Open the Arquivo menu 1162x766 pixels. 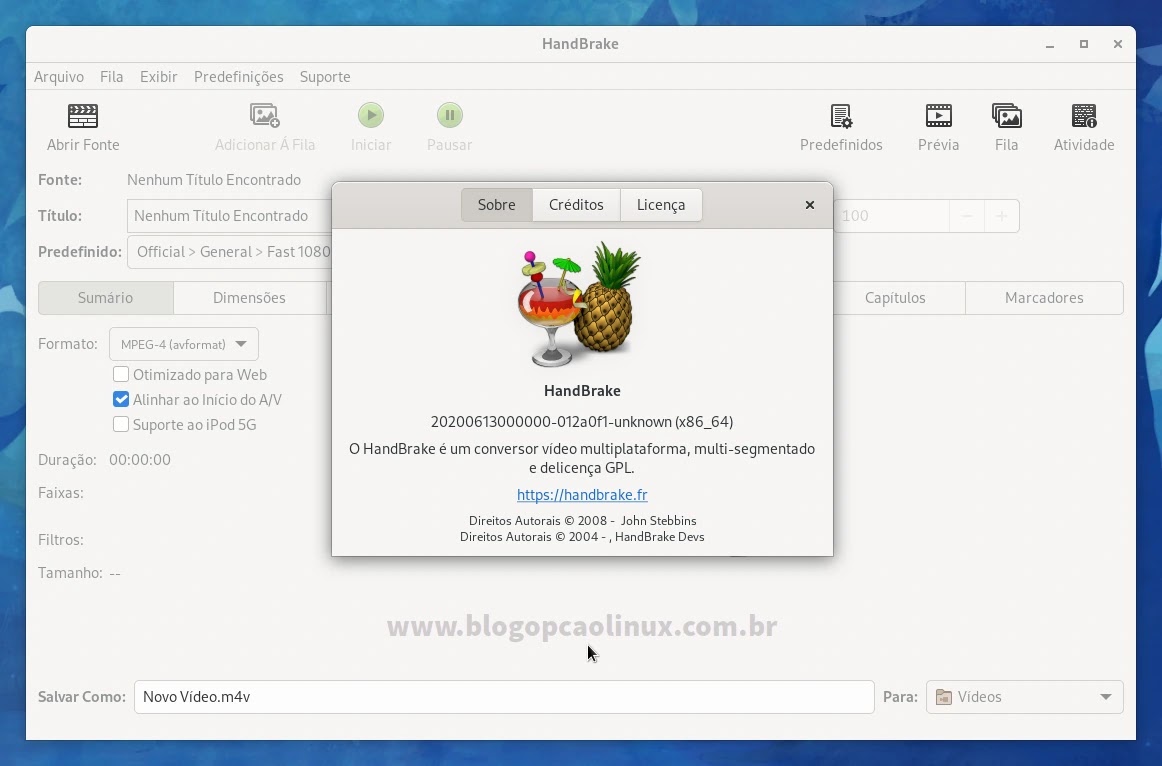pos(59,77)
